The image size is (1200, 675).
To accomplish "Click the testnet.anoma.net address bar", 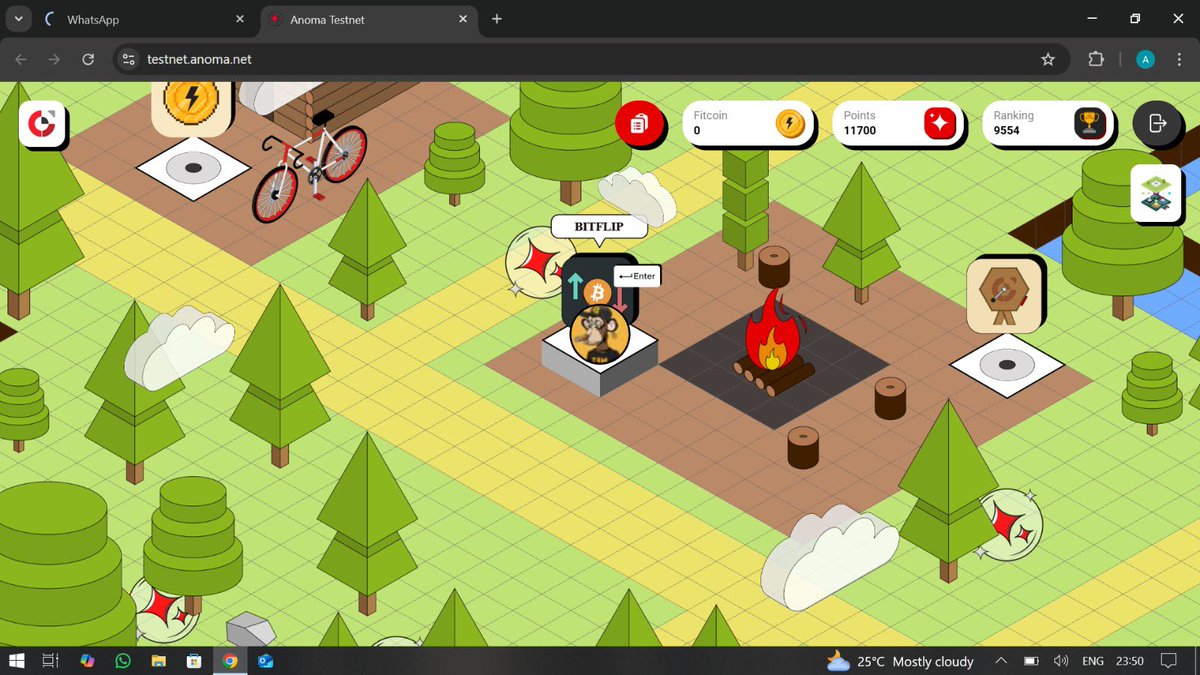I will pyautogui.click(x=200, y=59).
